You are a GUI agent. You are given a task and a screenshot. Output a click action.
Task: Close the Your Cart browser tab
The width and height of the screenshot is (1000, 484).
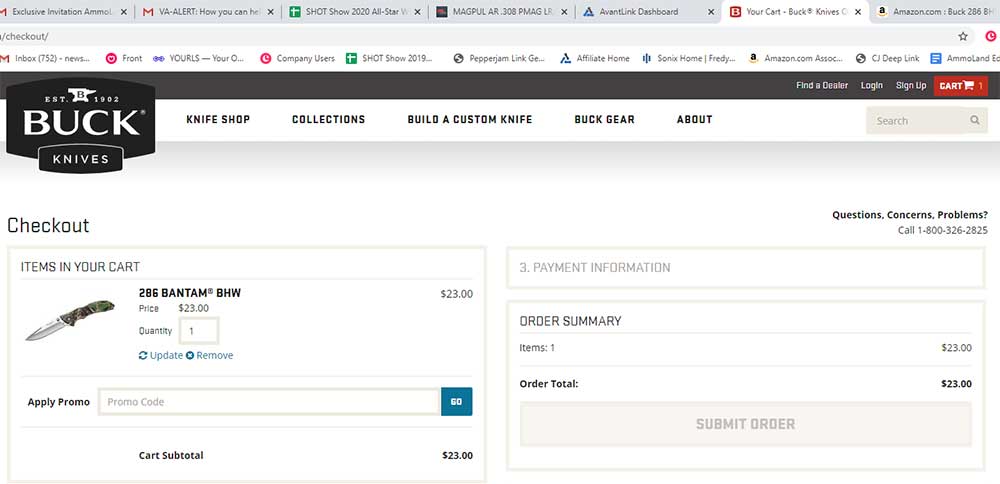point(857,12)
